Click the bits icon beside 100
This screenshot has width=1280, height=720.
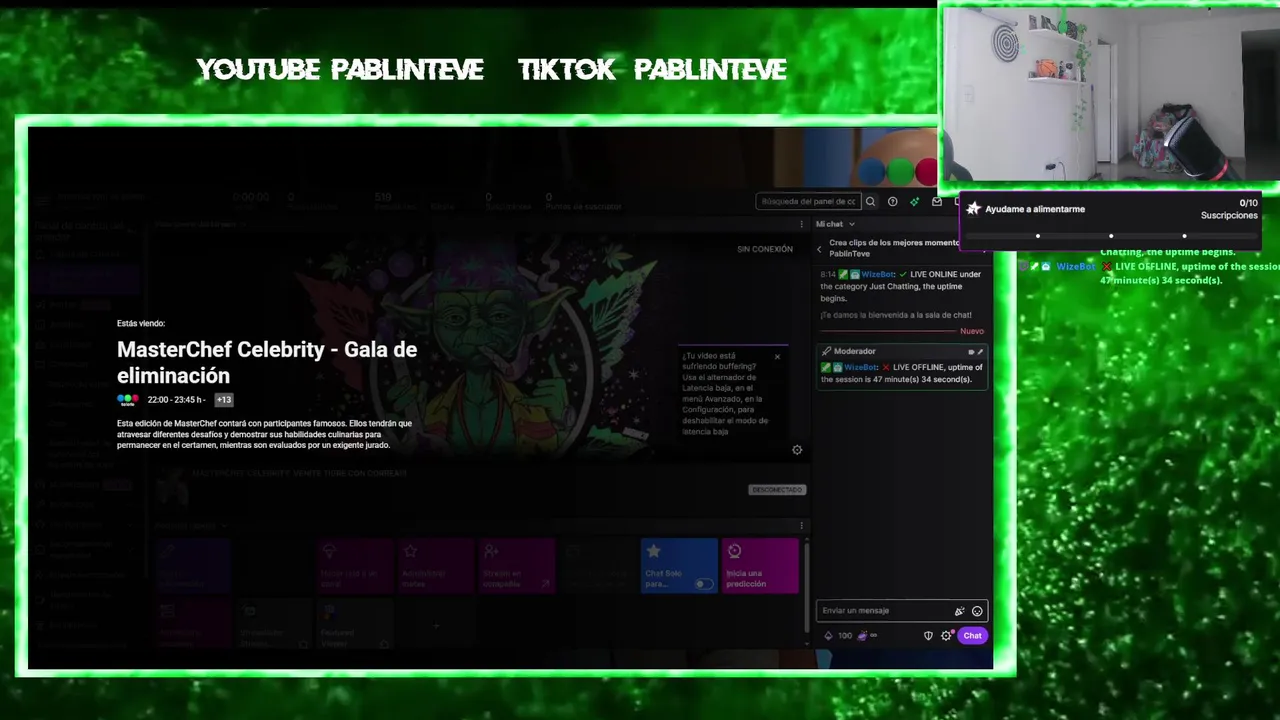[x=828, y=636]
